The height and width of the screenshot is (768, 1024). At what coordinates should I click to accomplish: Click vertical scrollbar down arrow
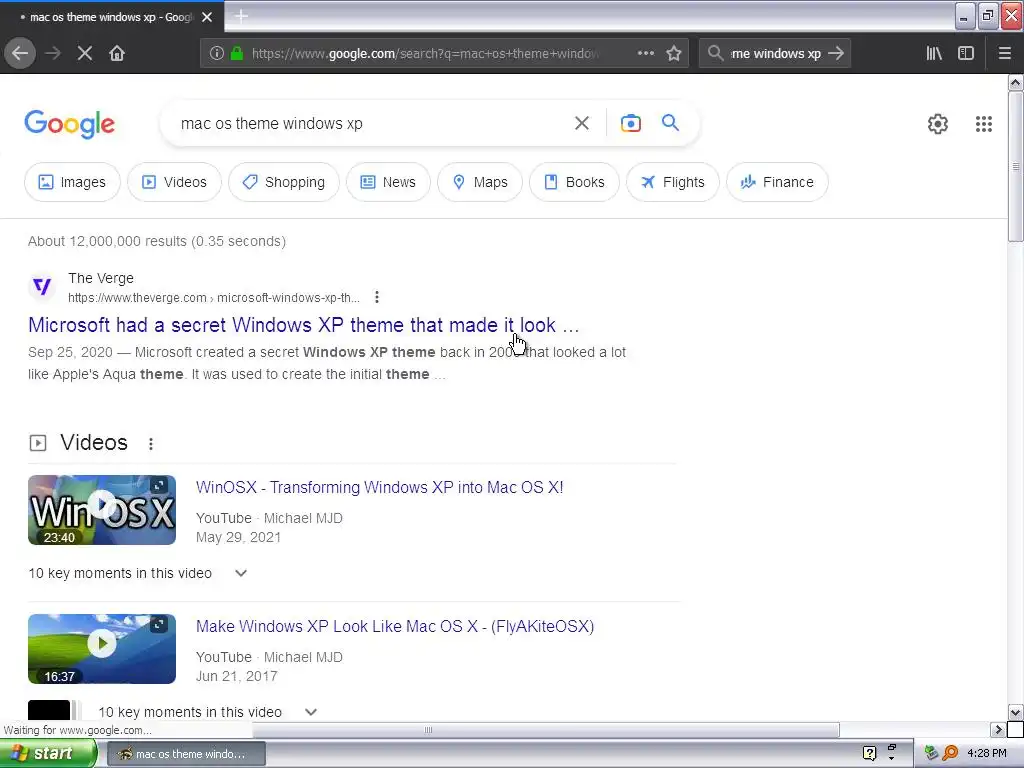tap(1016, 712)
